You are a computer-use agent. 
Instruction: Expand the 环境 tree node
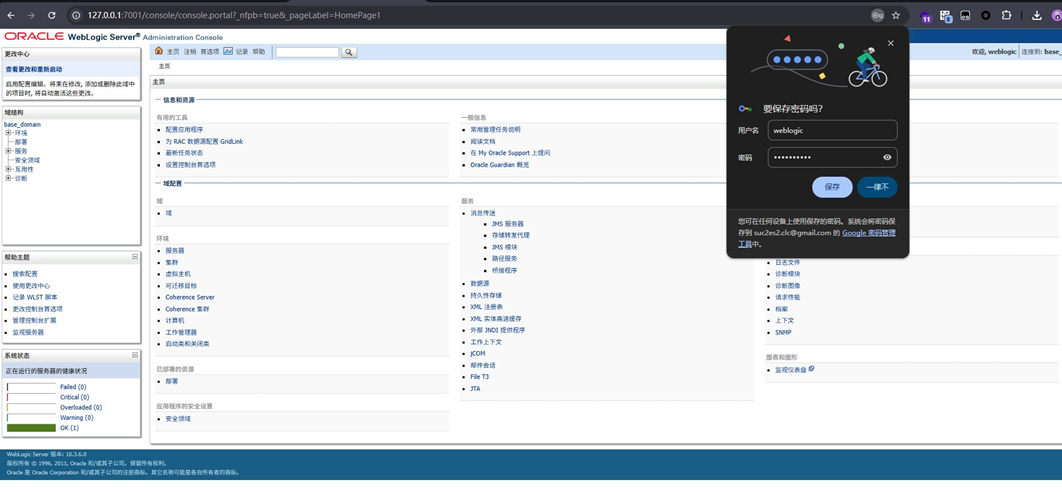(9, 133)
